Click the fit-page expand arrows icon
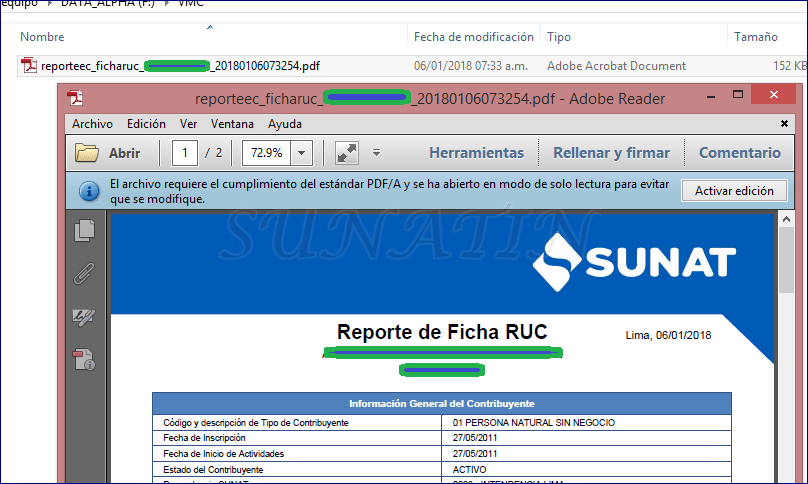The width and height of the screenshot is (808, 484). (x=347, y=153)
